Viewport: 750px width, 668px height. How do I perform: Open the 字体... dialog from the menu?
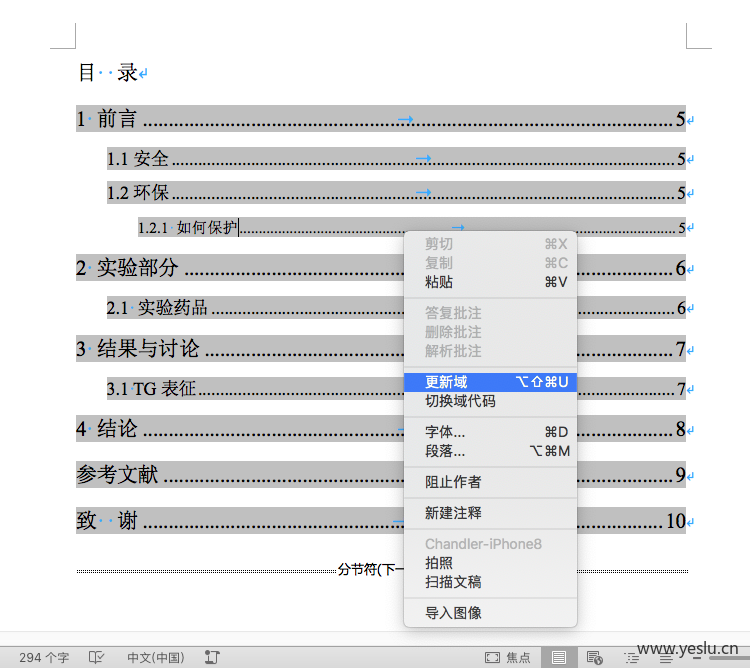[490, 432]
